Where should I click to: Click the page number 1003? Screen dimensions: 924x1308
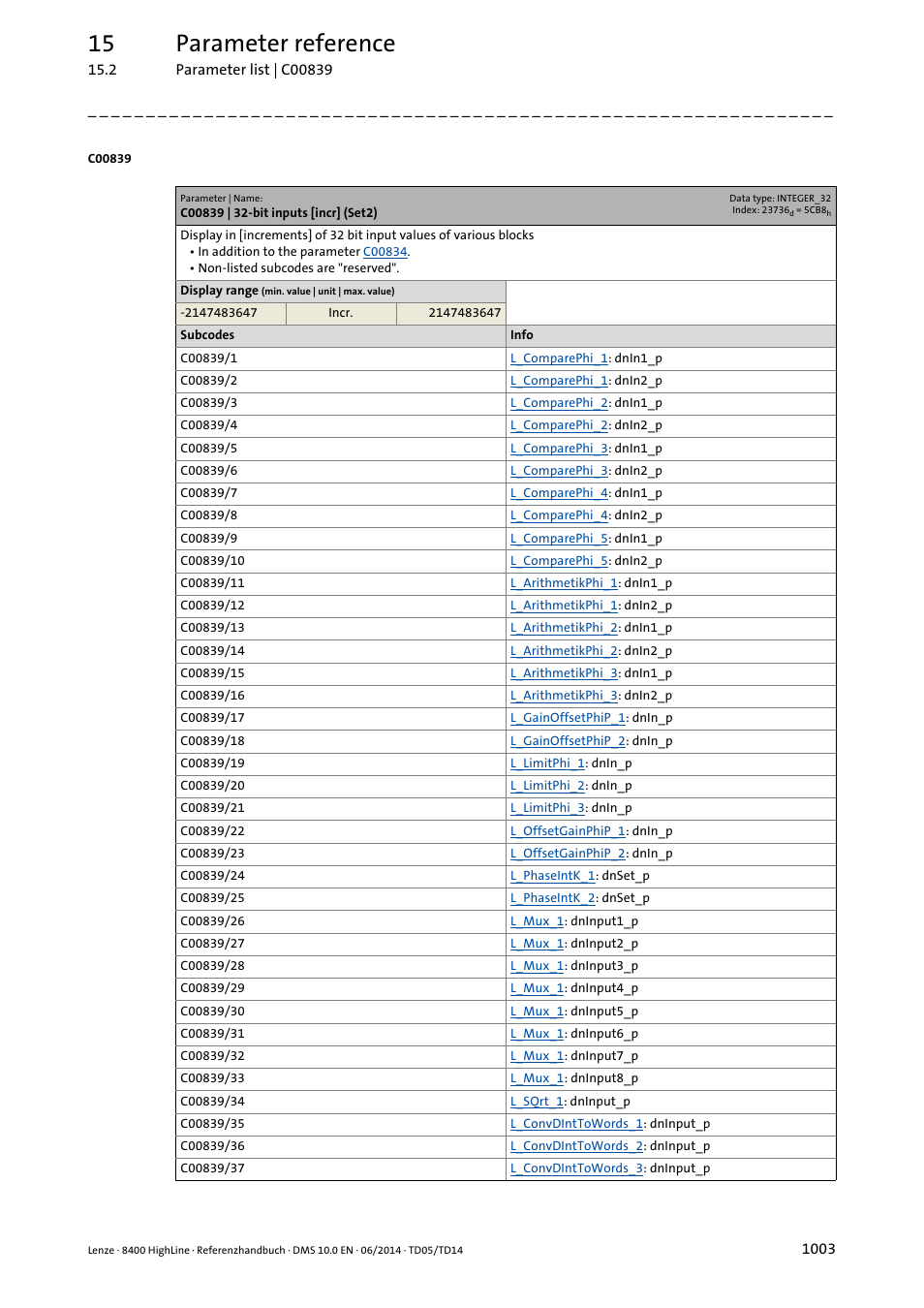click(818, 1249)
